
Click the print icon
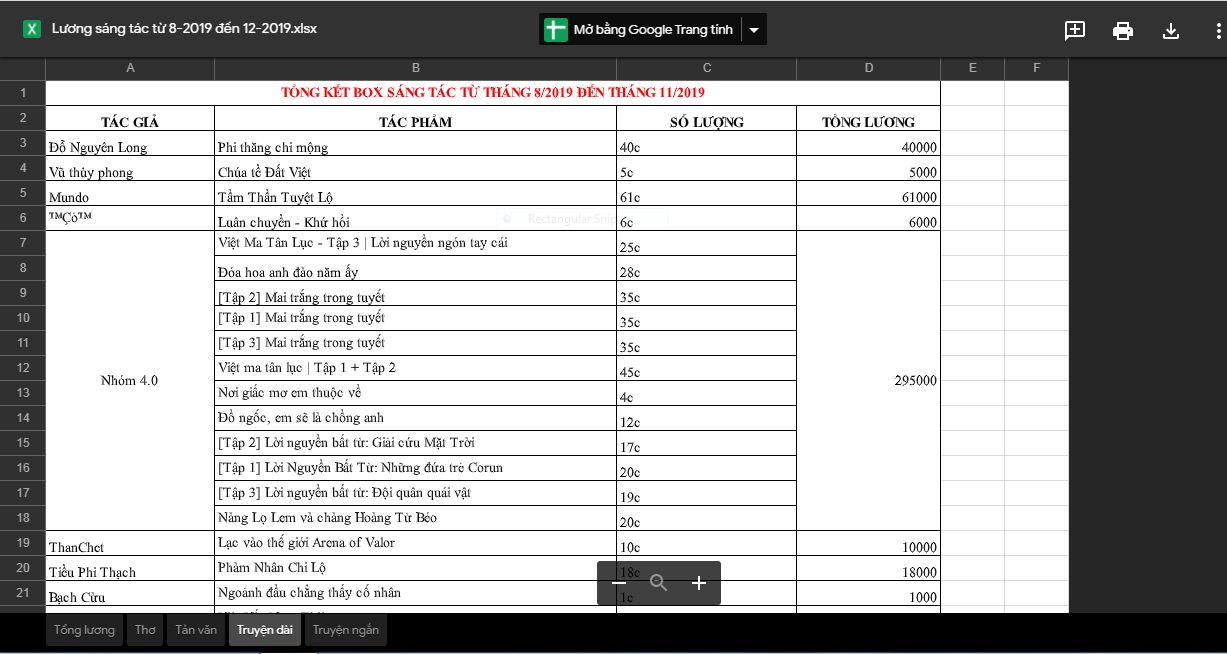click(x=1123, y=30)
